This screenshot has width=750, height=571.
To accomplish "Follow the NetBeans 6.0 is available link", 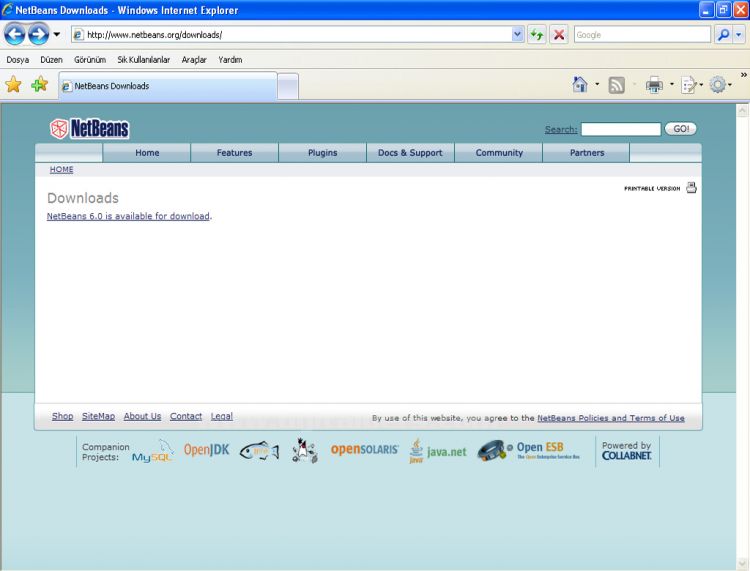I will (x=128, y=216).
